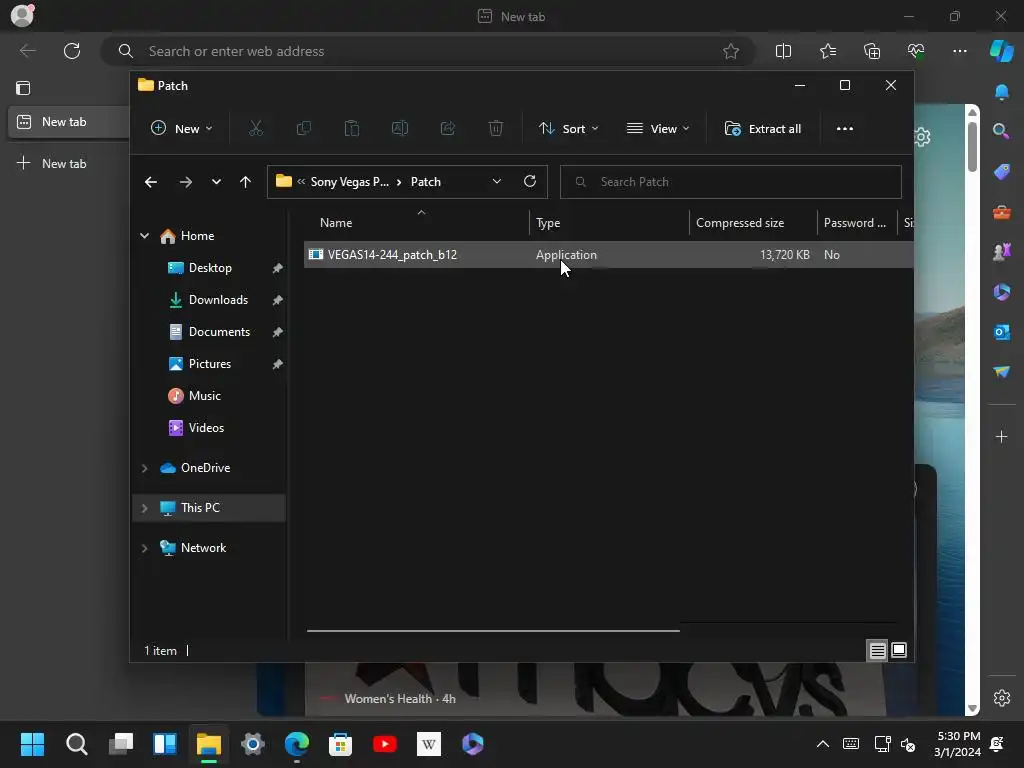
Task: Refresh the Patch folder view
Action: [530, 182]
